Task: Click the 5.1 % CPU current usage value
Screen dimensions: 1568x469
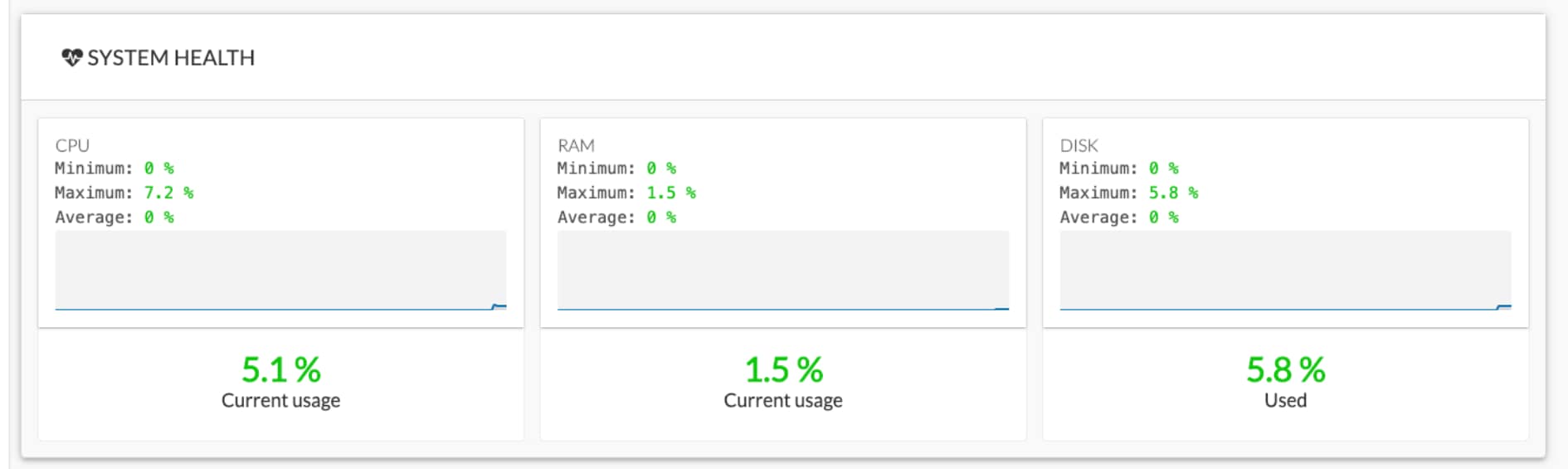Action: coord(281,369)
